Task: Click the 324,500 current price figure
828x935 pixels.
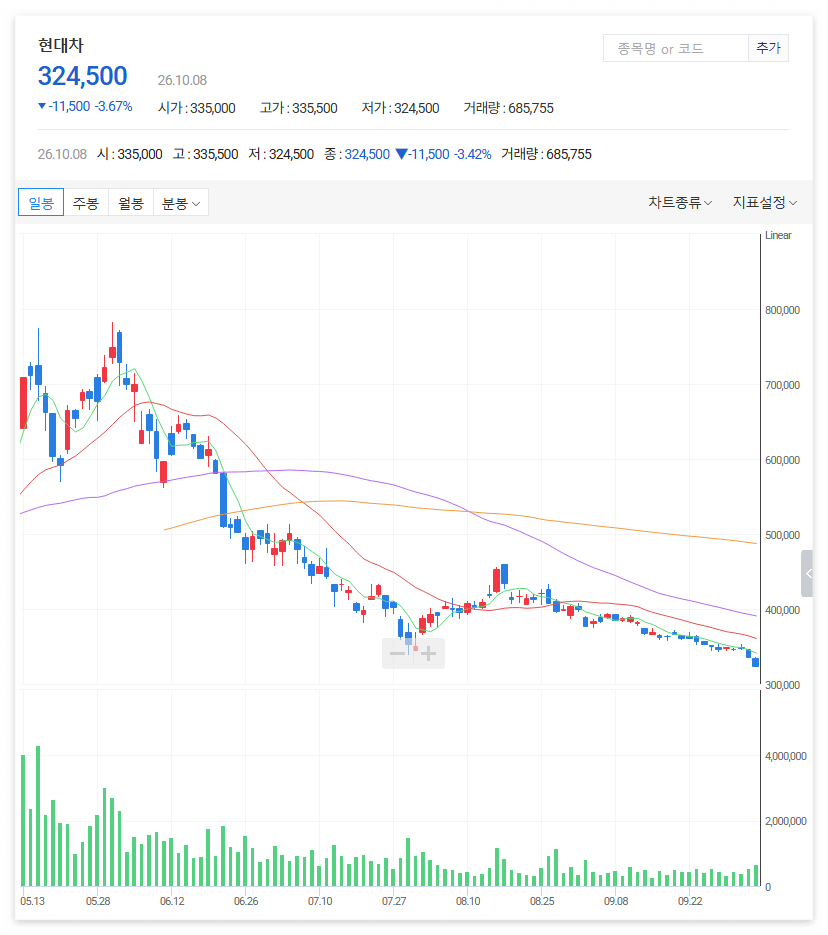Action: pyautogui.click(x=83, y=76)
